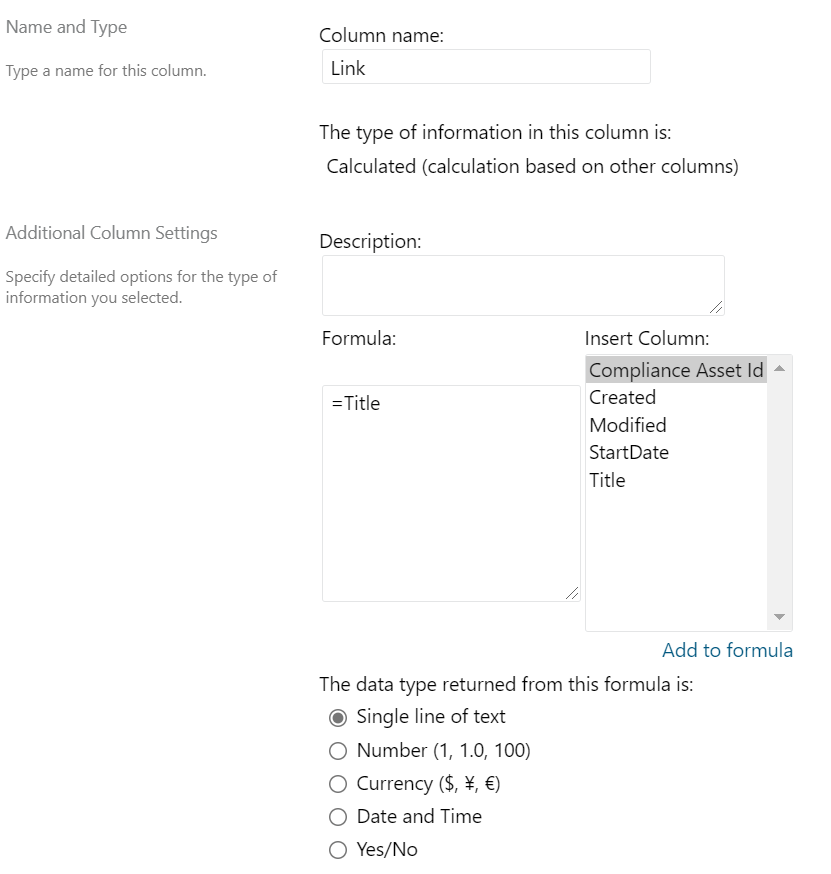Click the Insert Column list scroll down arrow
831x874 pixels.
click(780, 617)
